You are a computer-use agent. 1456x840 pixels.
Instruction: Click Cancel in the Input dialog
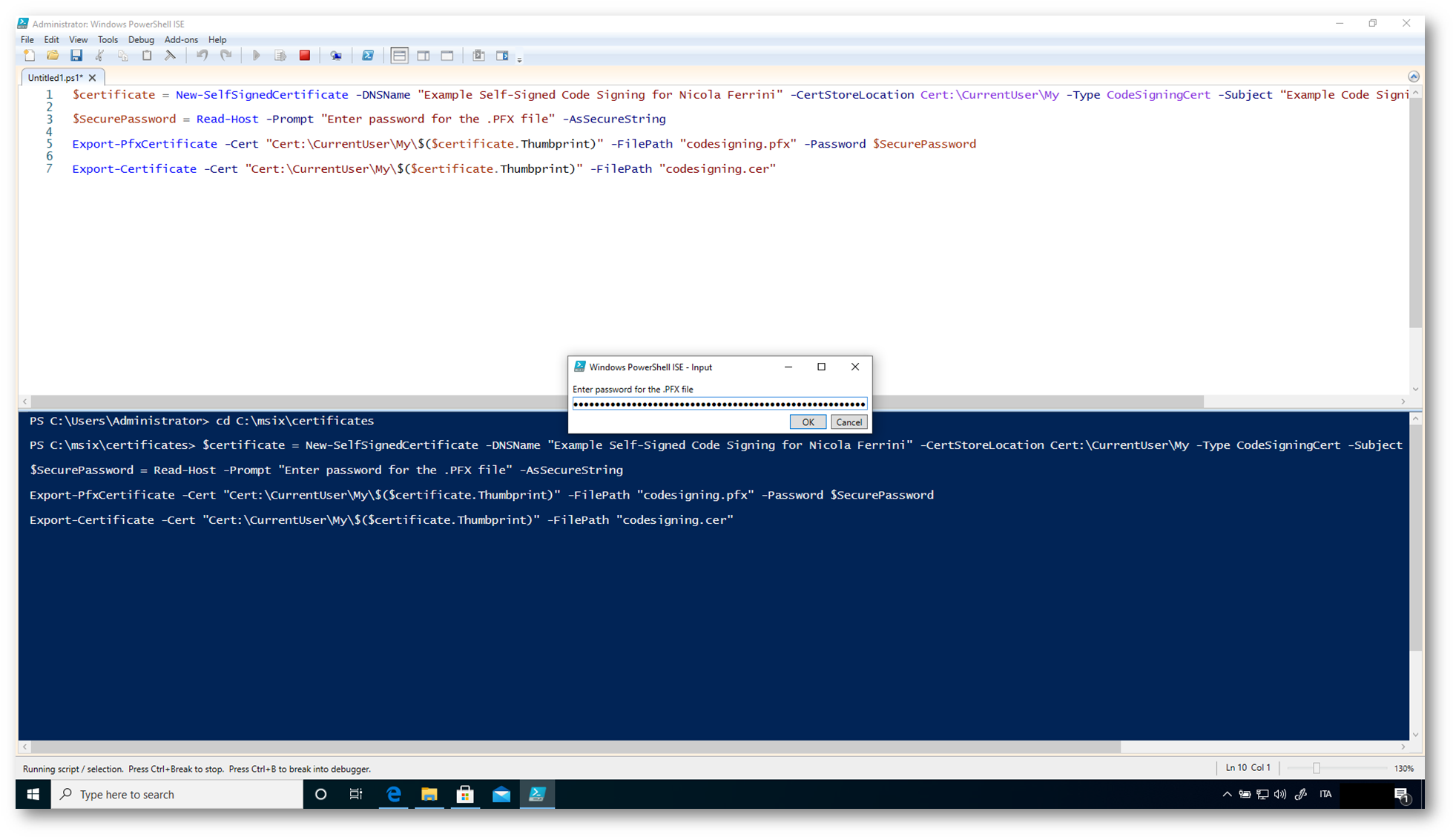coord(849,421)
